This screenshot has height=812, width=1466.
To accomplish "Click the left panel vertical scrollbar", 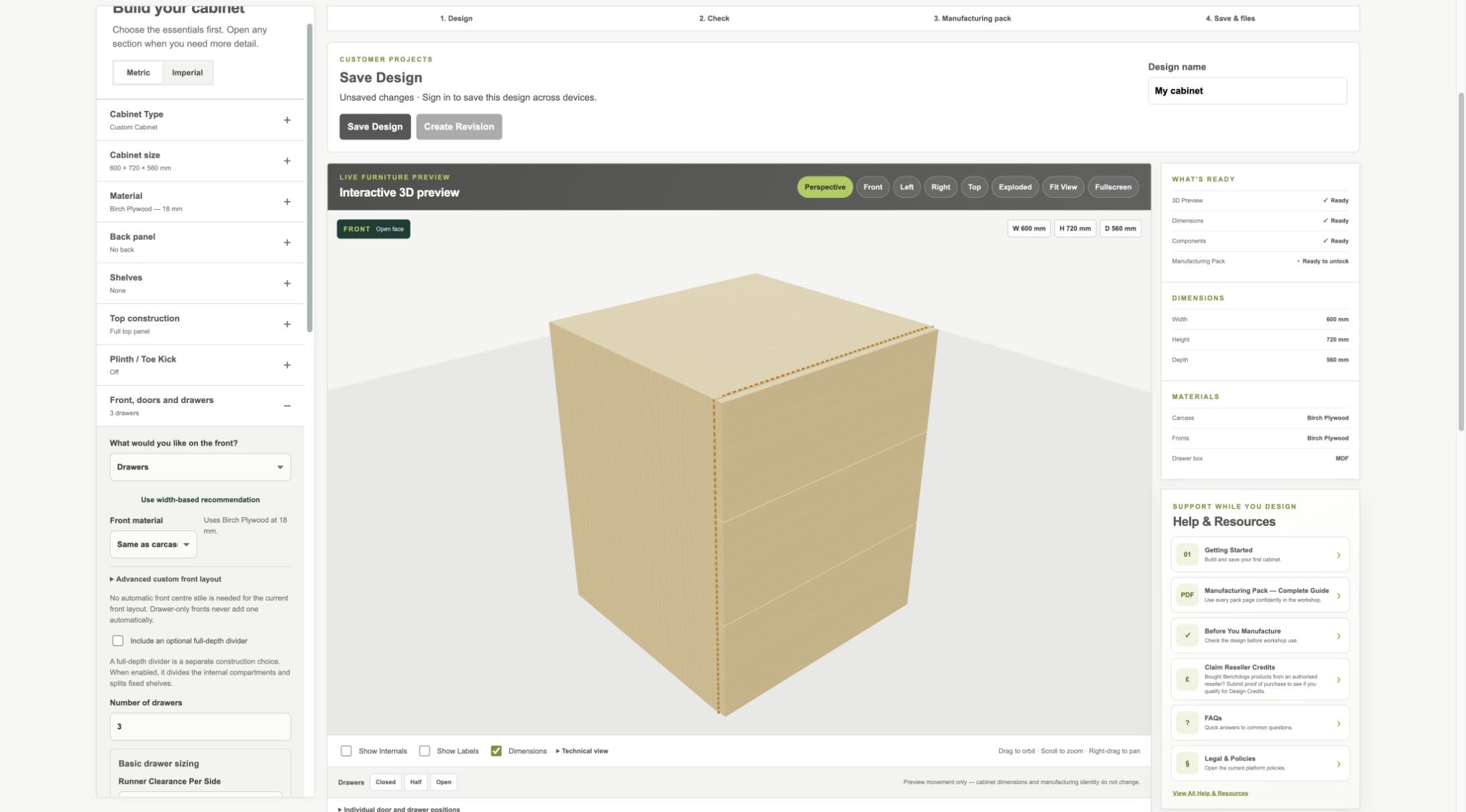I will (x=310, y=177).
